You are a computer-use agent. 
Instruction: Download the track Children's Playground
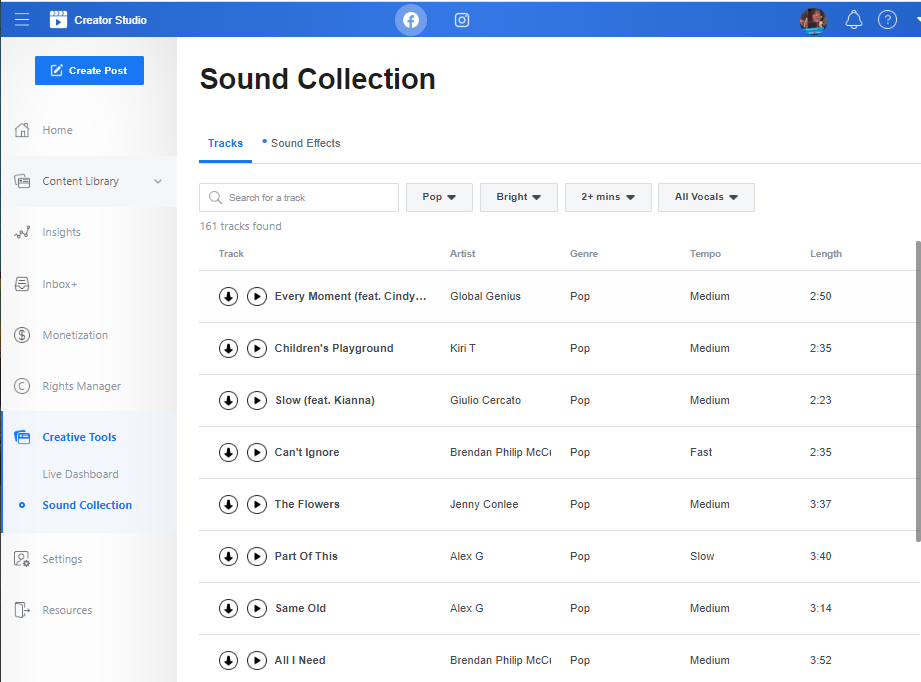pos(228,348)
